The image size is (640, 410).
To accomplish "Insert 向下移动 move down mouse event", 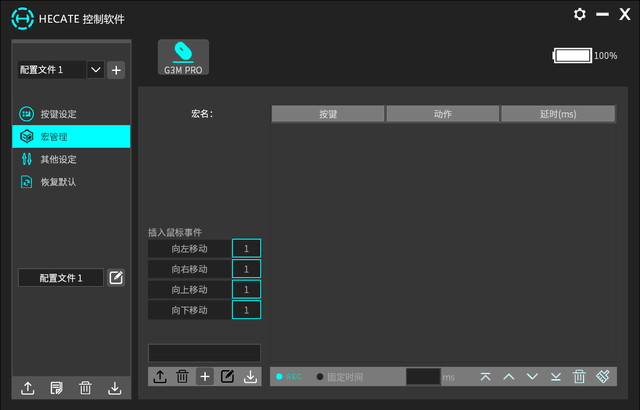I will 189,310.
